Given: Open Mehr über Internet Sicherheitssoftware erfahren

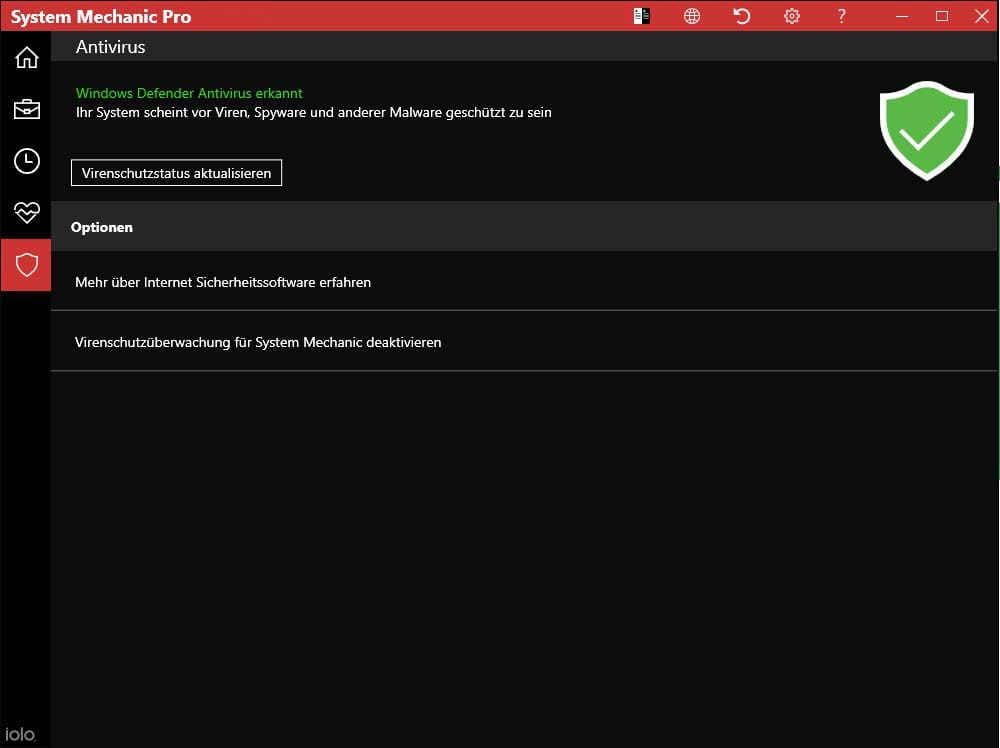Looking at the screenshot, I should (x=223, y=283).
